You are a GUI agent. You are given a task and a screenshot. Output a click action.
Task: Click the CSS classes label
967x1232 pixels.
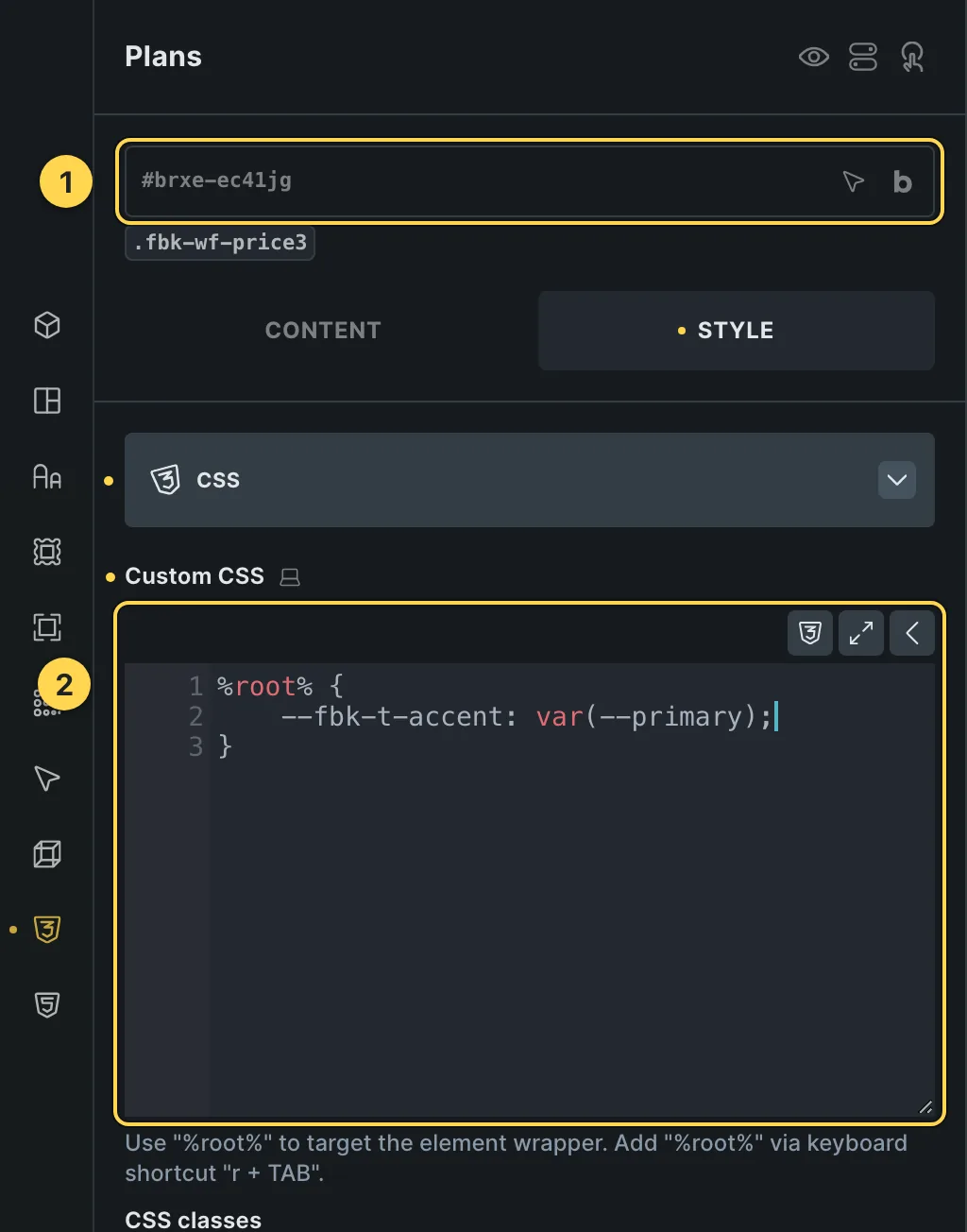pyautogui.click(x=194, y=1219)
